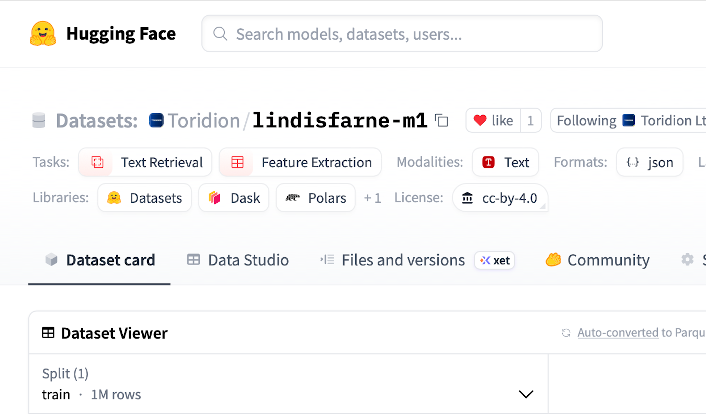Click the Modalities: label

coord(430,162)
